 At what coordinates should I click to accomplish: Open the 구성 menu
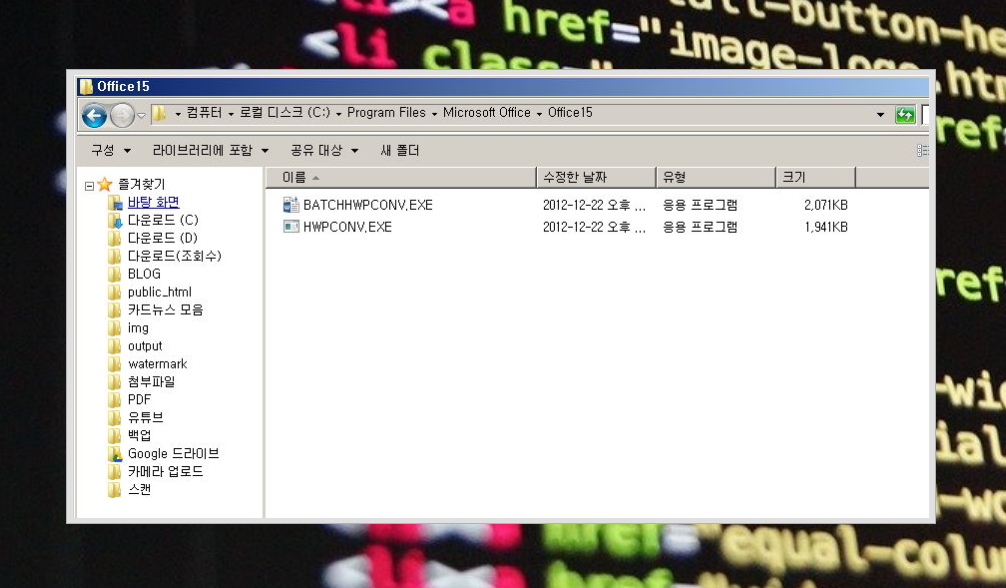[110, 150]
